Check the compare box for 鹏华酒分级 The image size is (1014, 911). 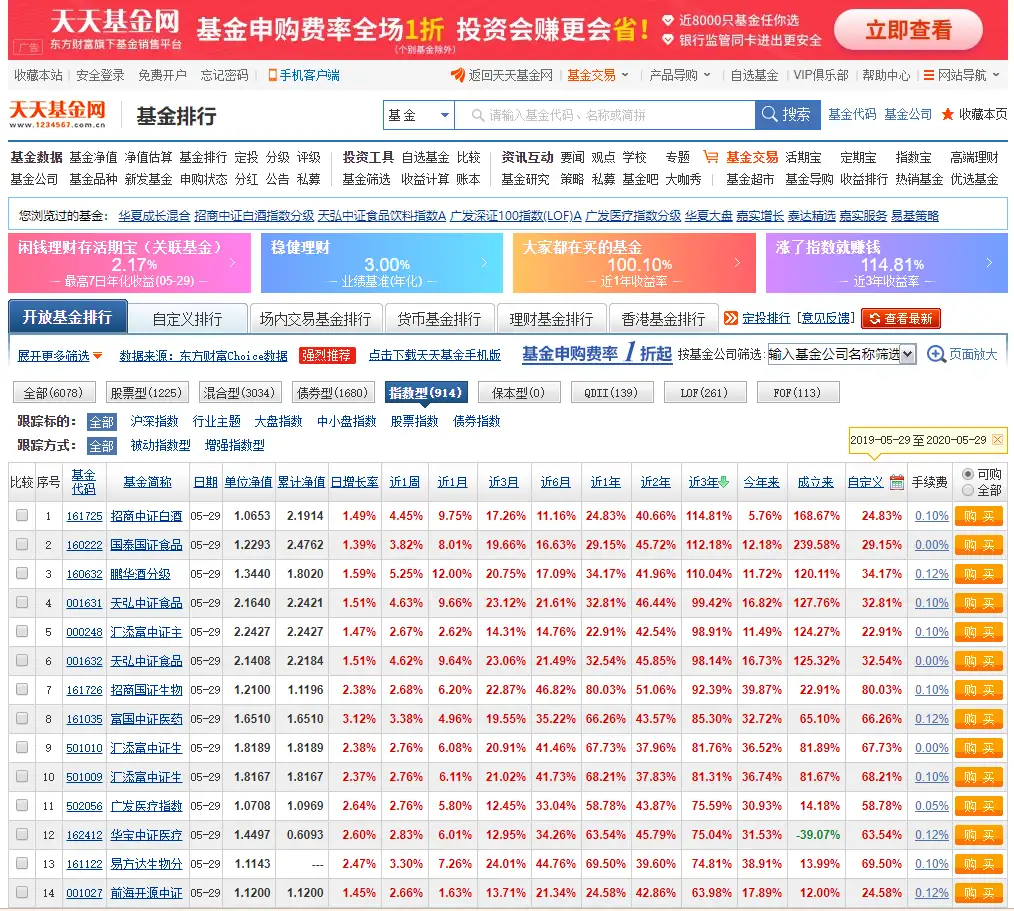coord(22,573)
